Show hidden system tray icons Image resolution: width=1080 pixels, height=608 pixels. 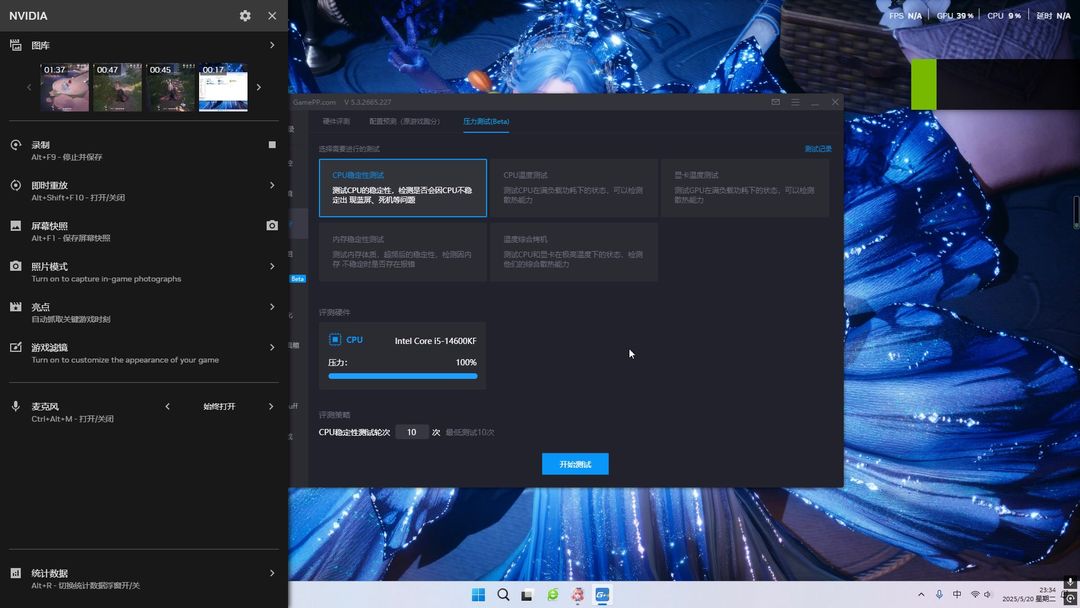[921, 594]
